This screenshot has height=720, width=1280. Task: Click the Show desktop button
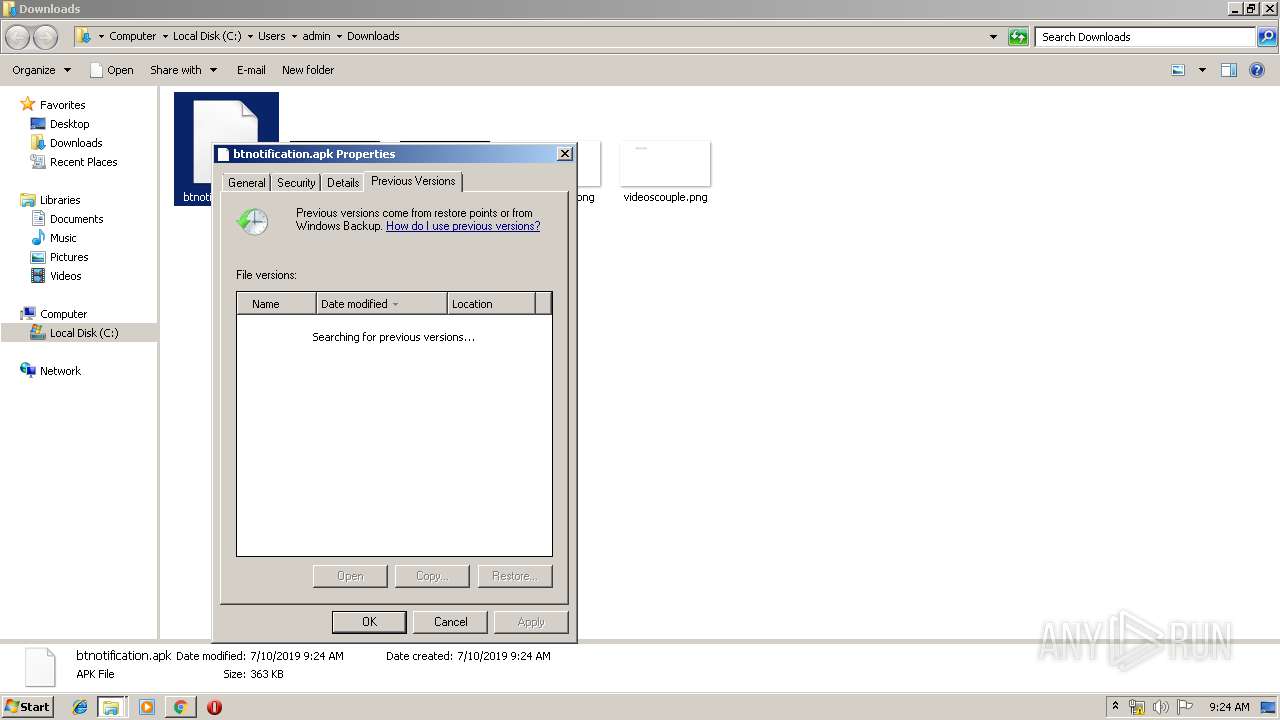[1269, 707]
